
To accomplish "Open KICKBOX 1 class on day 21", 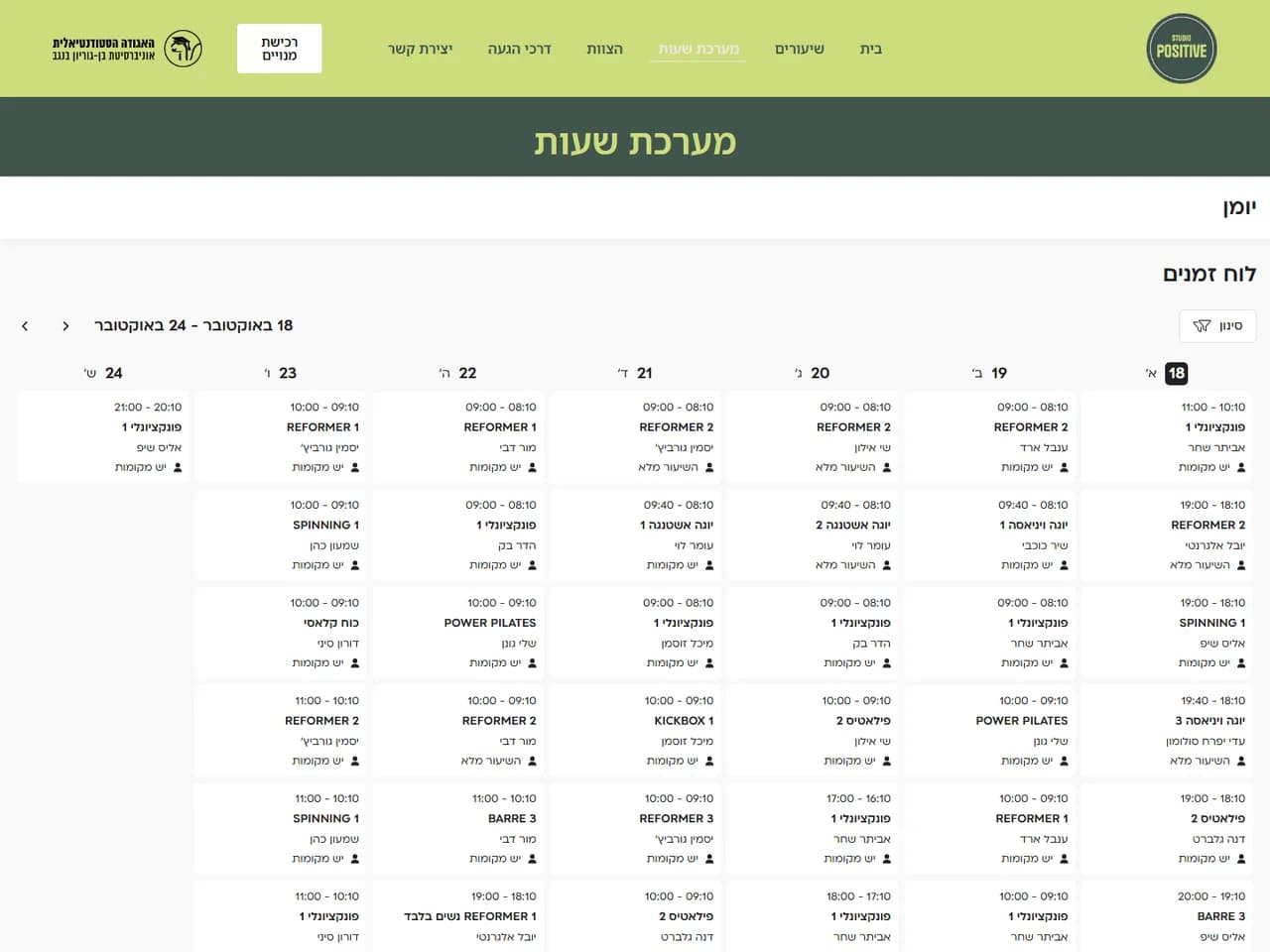I will click(x=635, y=731).
